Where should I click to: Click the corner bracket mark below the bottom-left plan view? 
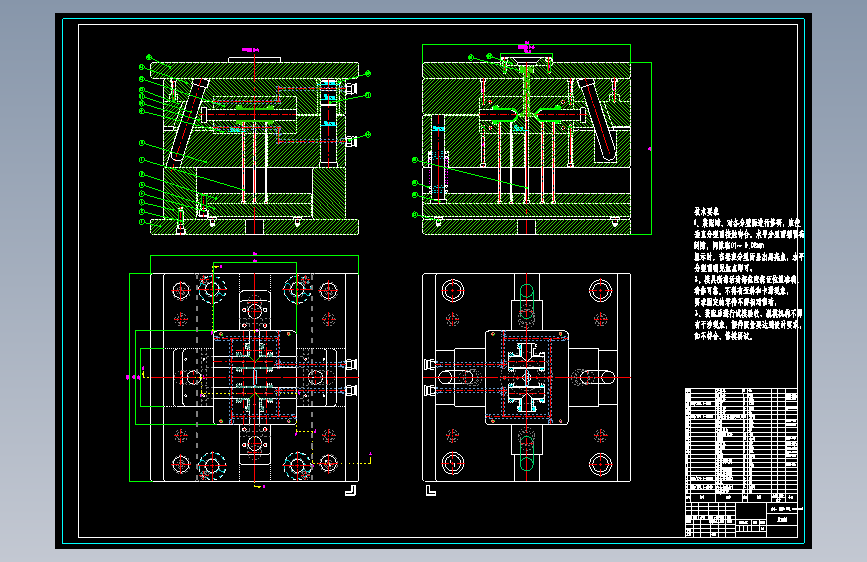pos(351,491)
